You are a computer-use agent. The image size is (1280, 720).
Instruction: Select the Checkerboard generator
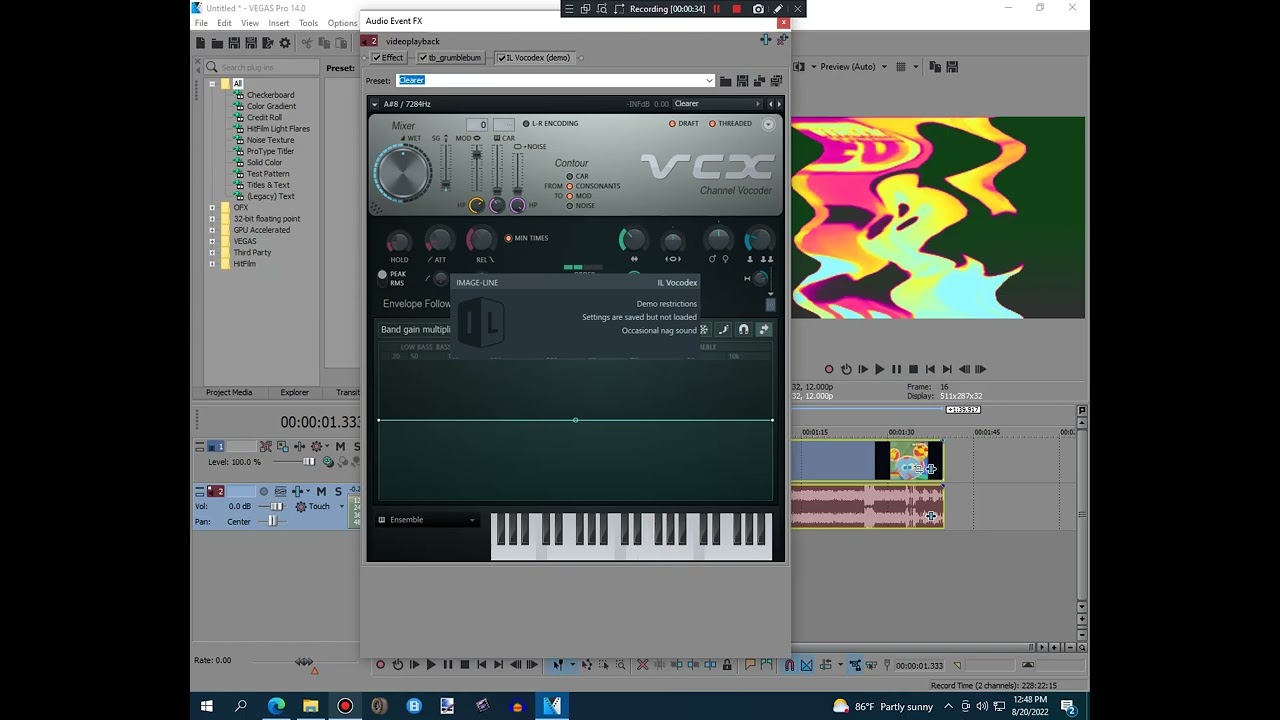click(270, 95)
